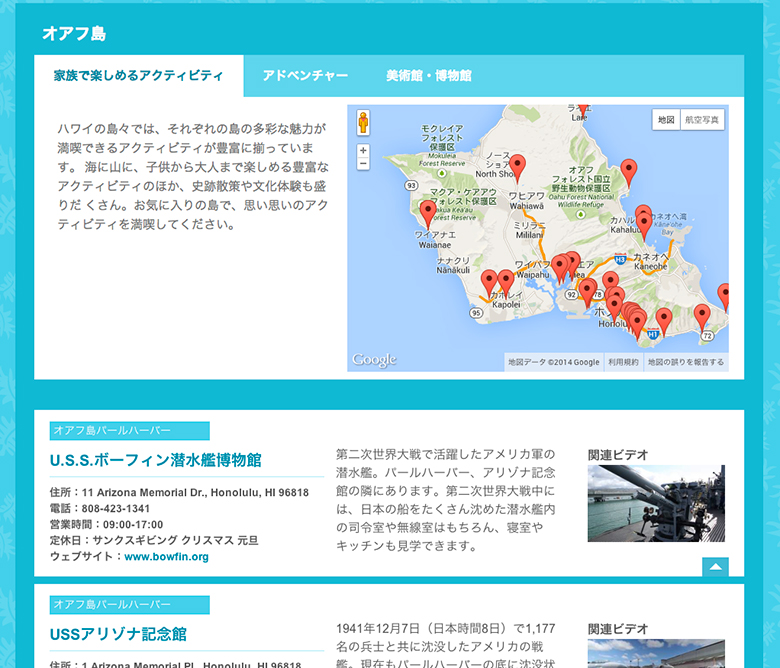Image resolution: width=780 pixels, height=668 pixels.
Task: Open the 美術館・博物館 tab
Action: 428,76
